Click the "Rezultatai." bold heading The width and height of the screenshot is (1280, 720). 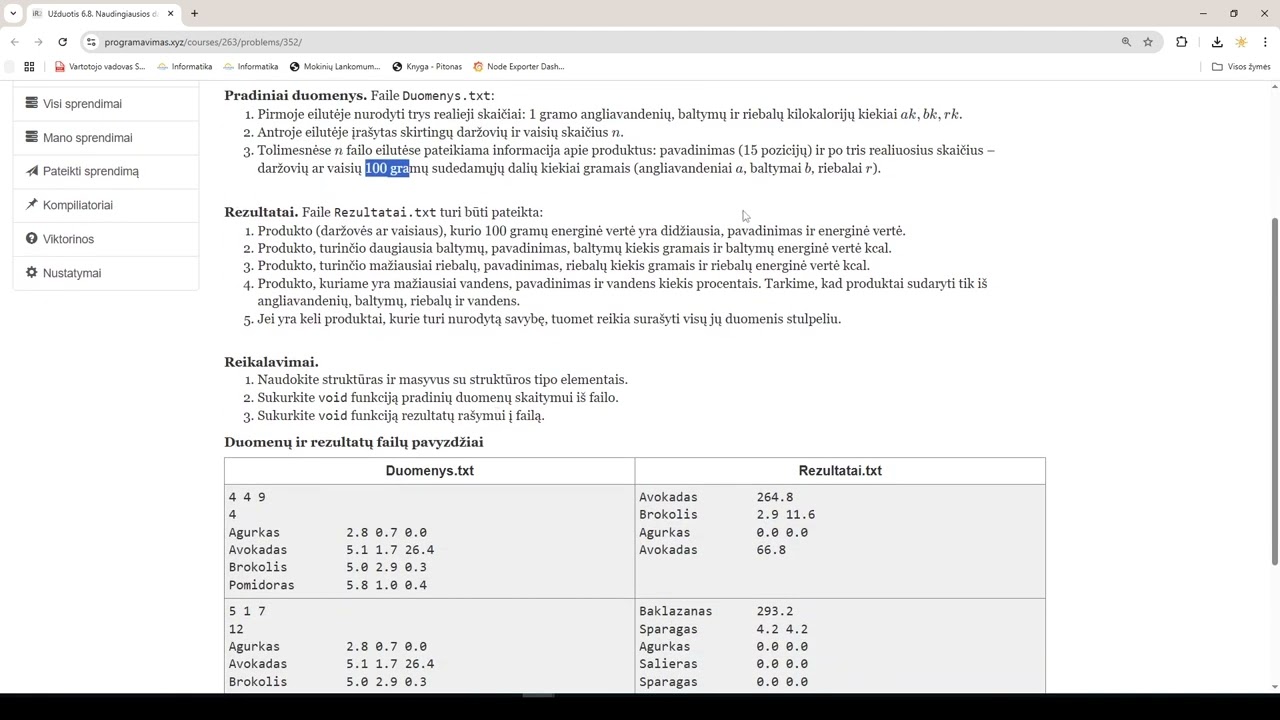tap(261, 212)
